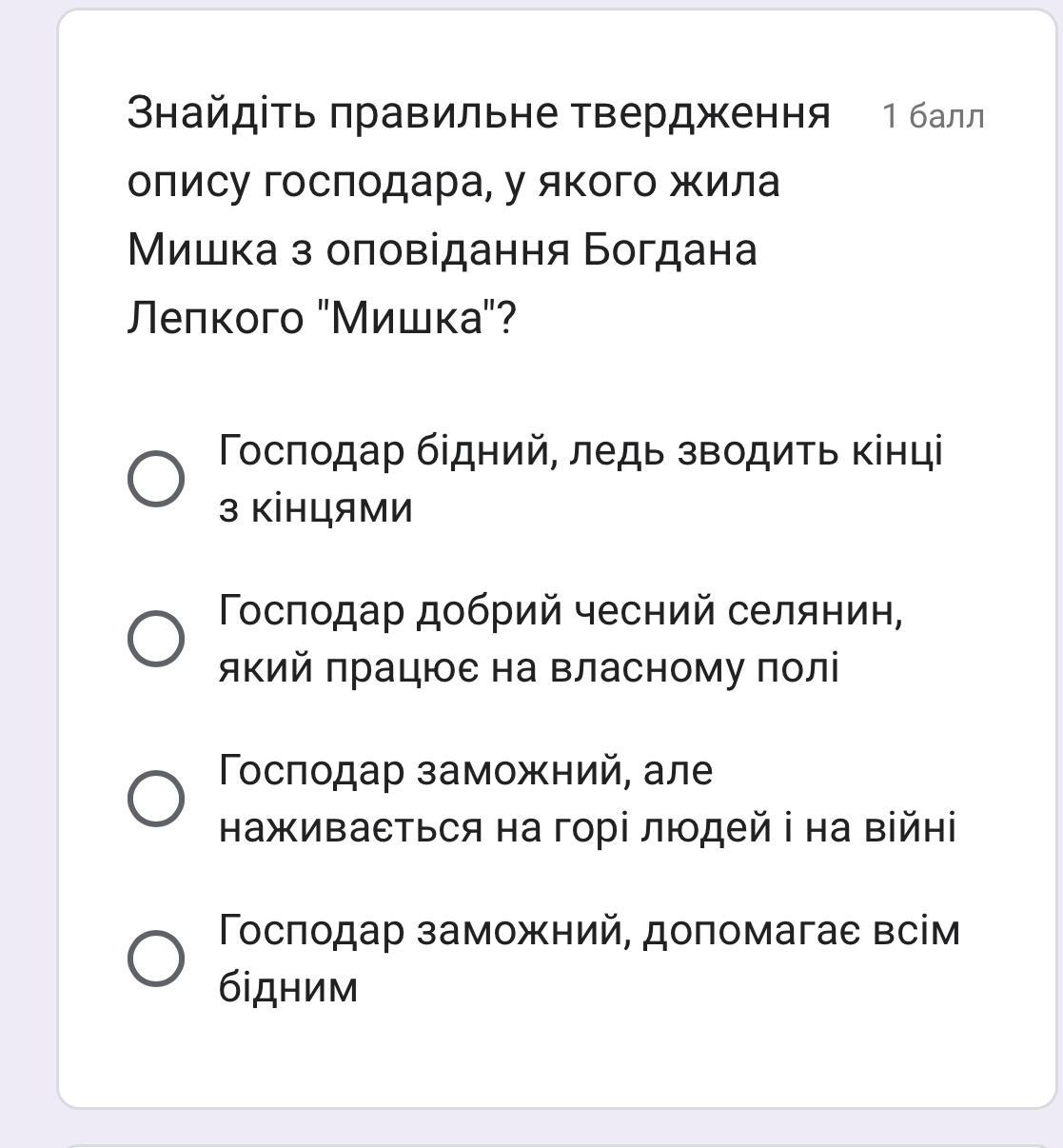Click the top edge of the next question card

click(x=557, y=1145)
